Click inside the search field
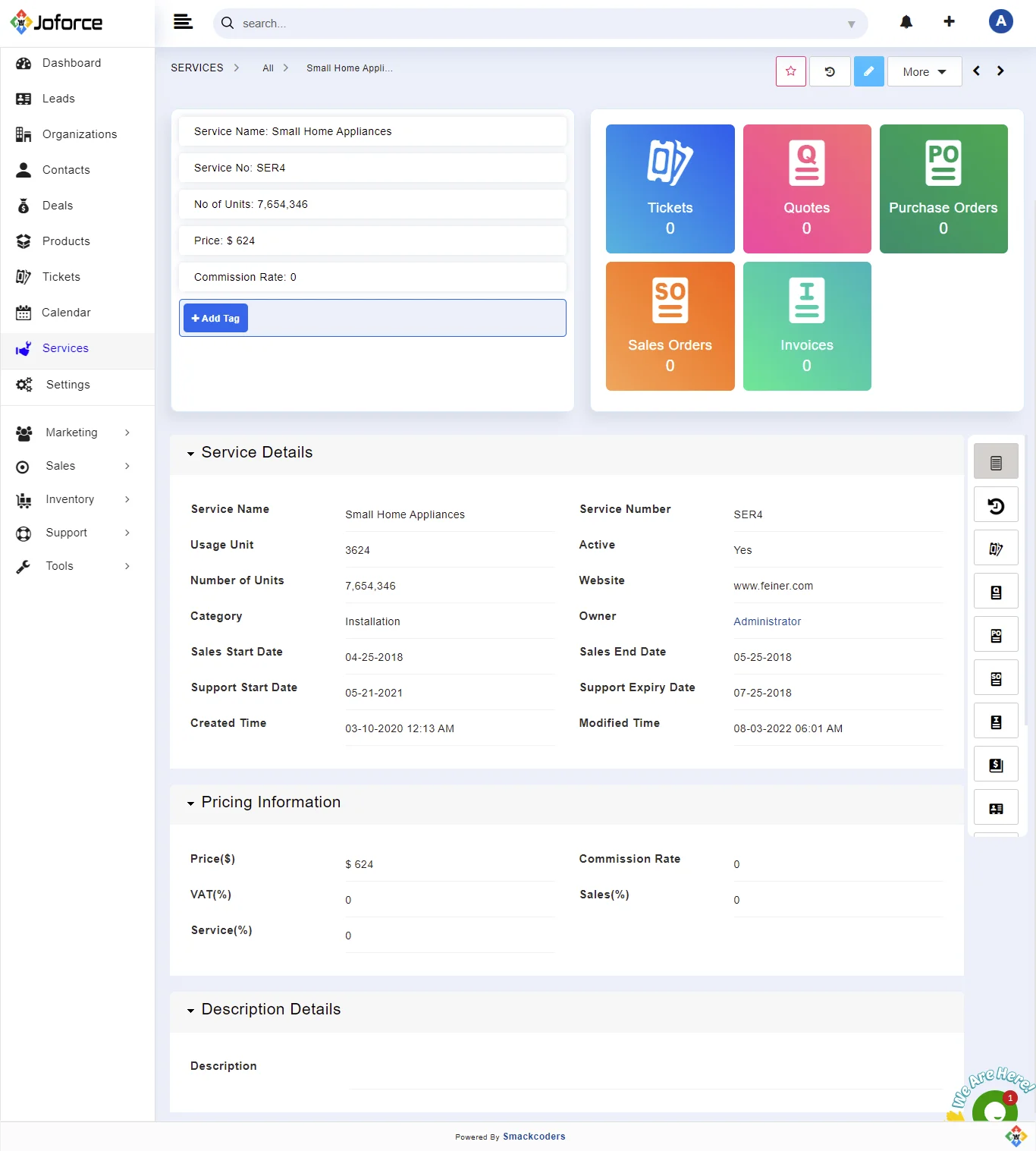 [531, 24]
